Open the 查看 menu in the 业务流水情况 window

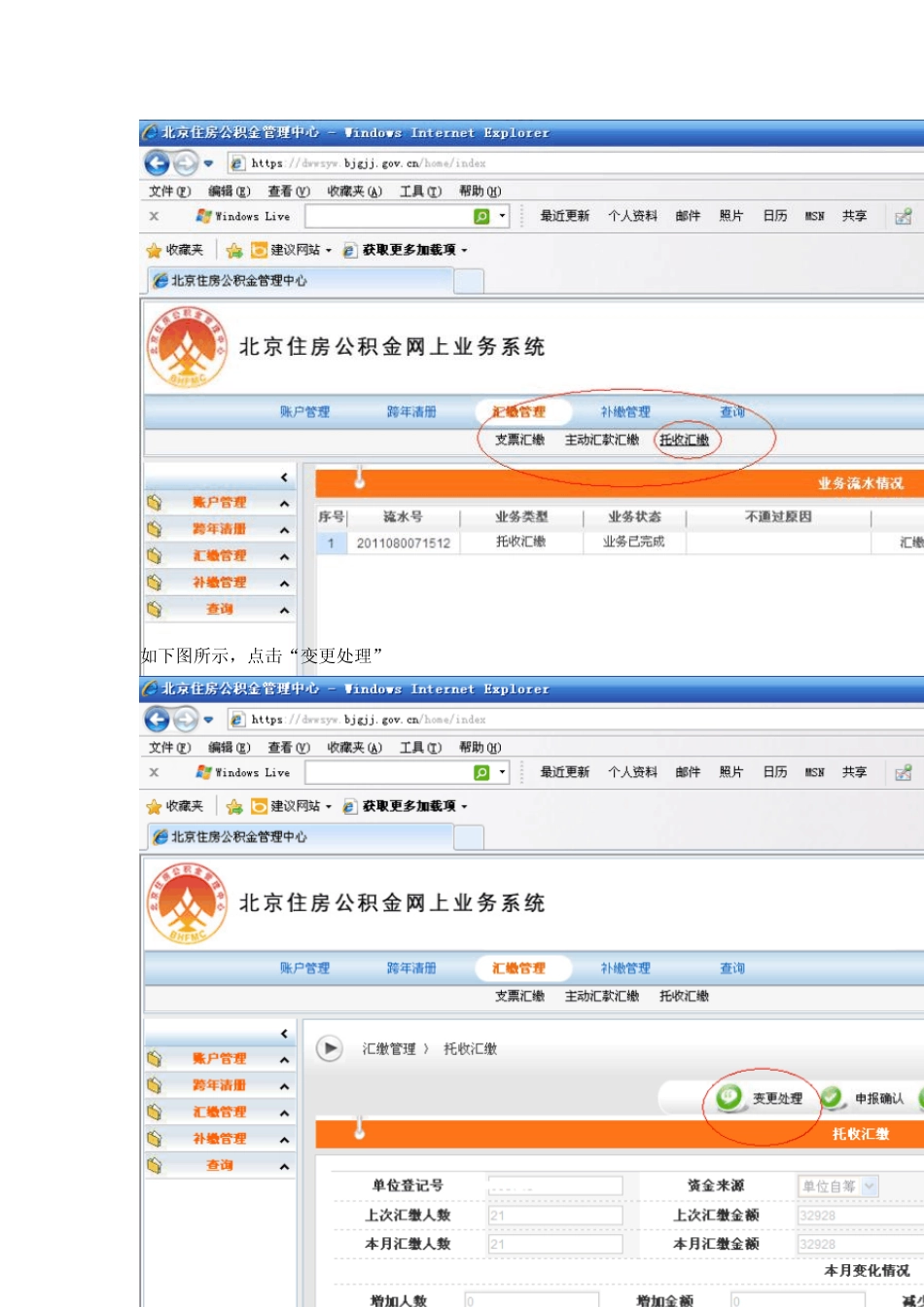[x=289, y=192]
